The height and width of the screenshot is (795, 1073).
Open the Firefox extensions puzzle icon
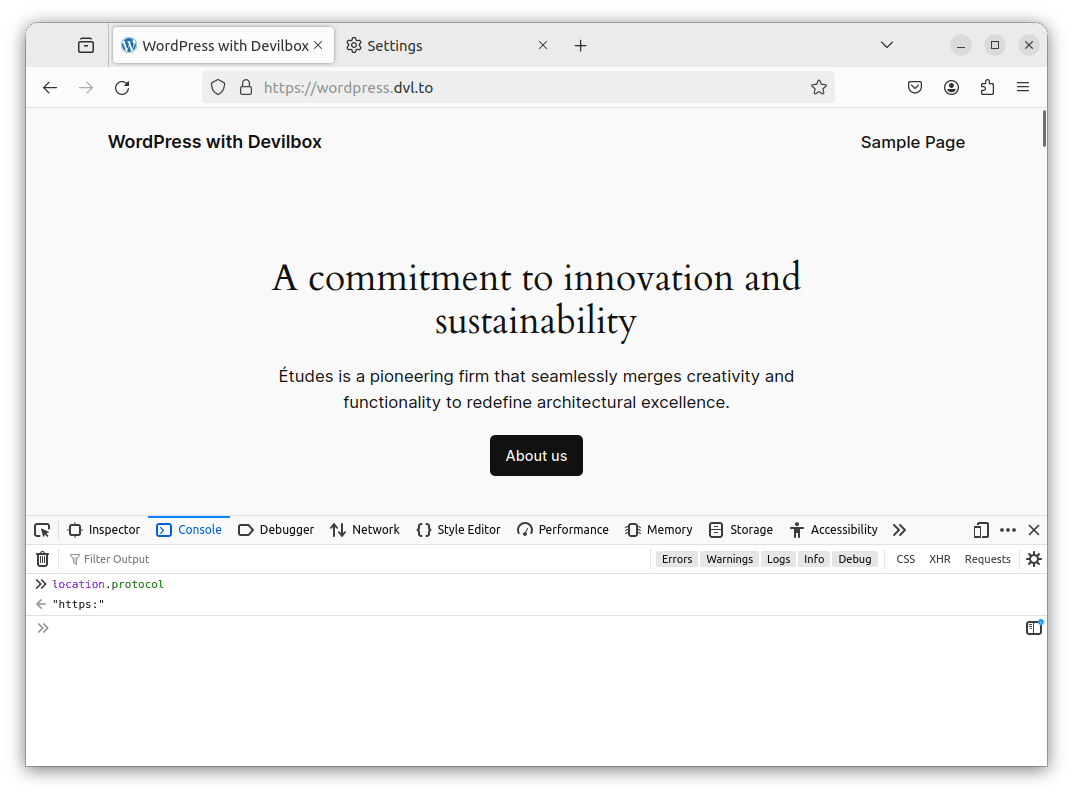pyautogui.click(x=988, y=88)
